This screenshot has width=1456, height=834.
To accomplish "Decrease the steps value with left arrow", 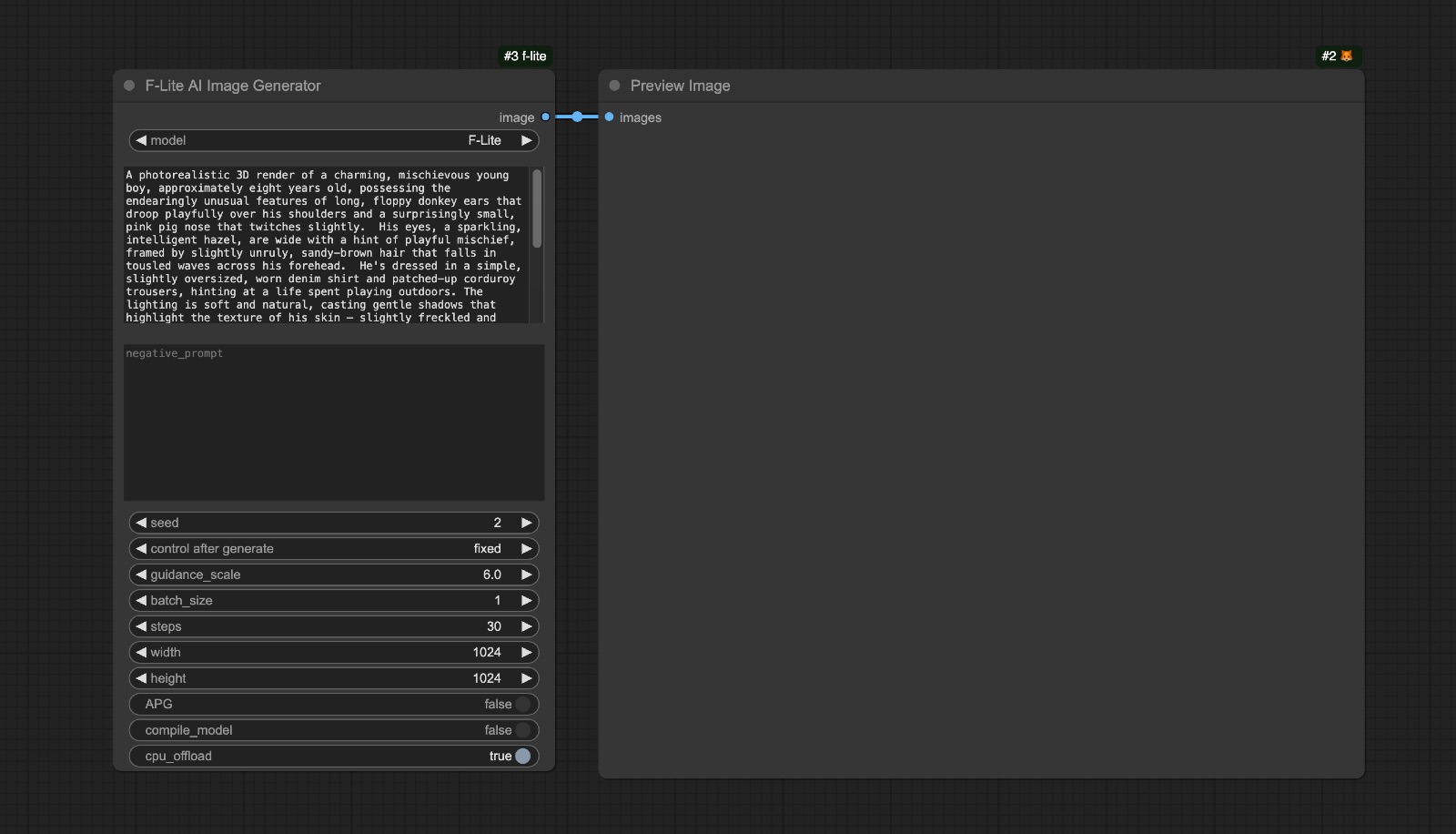I will (x=141, y=626).
